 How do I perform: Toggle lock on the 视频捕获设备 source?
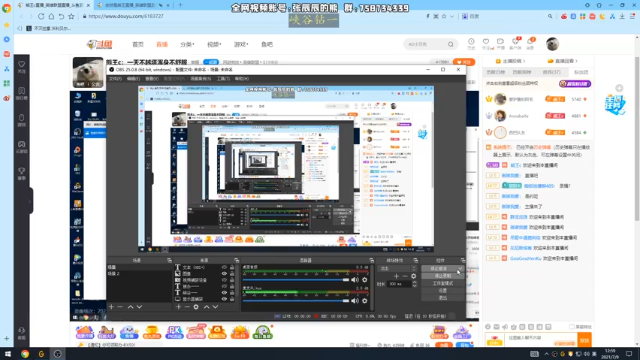click(232, 280)
